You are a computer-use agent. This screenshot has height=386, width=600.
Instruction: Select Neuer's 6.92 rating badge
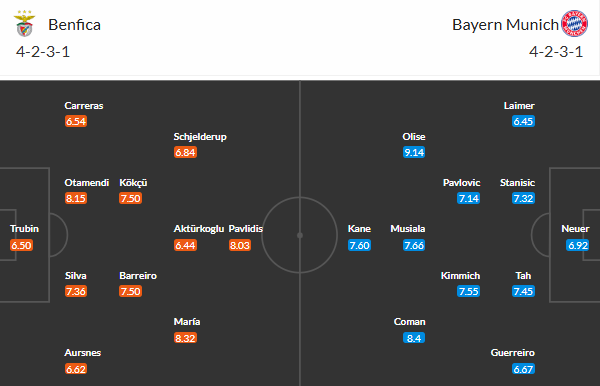tap(577, 245)
